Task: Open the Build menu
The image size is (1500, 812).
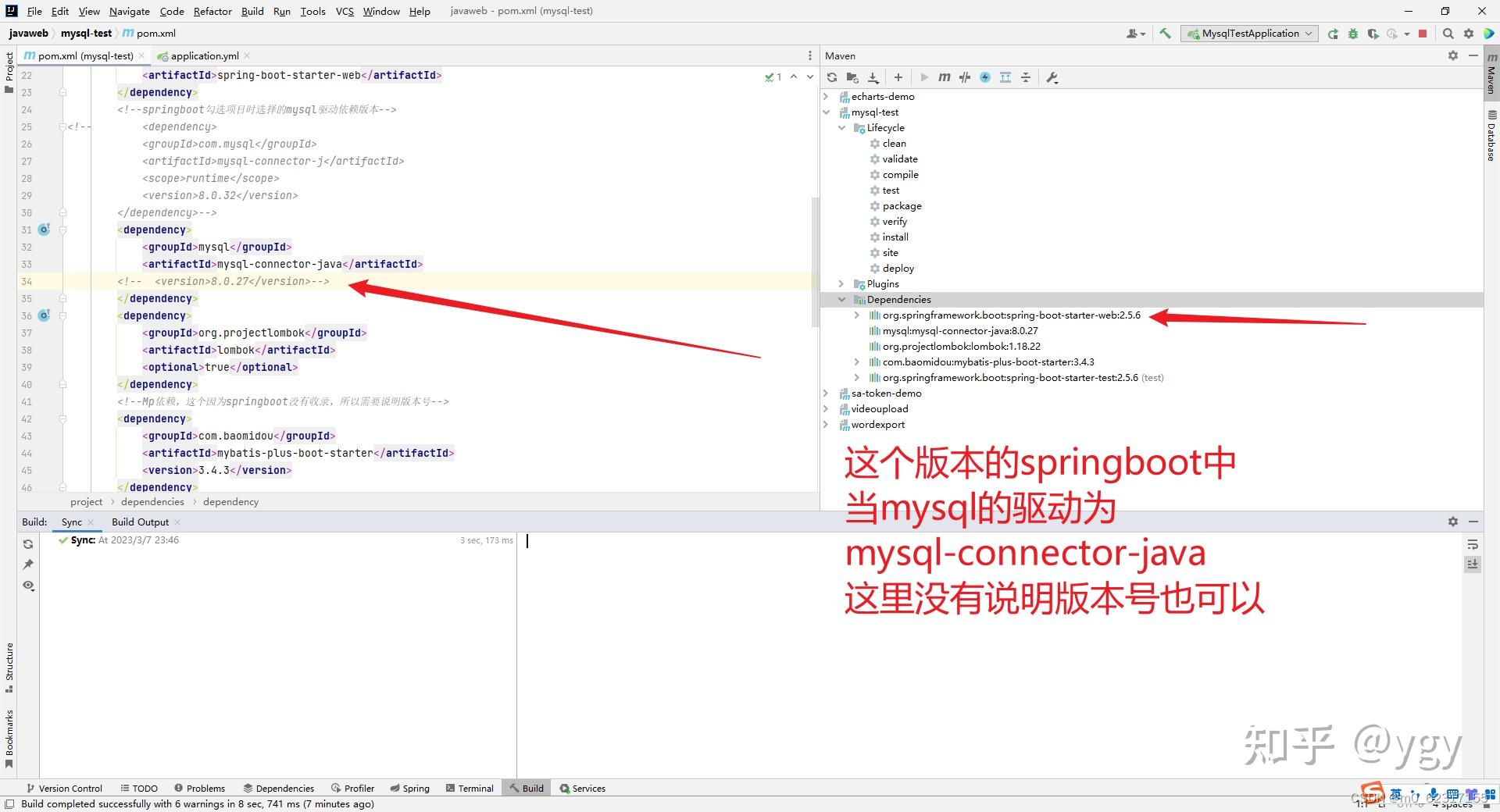Action: [252, 11]
